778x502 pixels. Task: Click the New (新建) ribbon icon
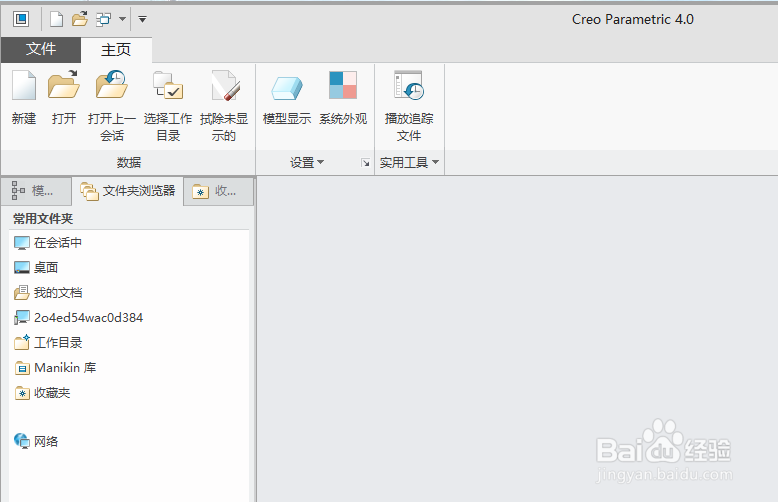(24, 85)
